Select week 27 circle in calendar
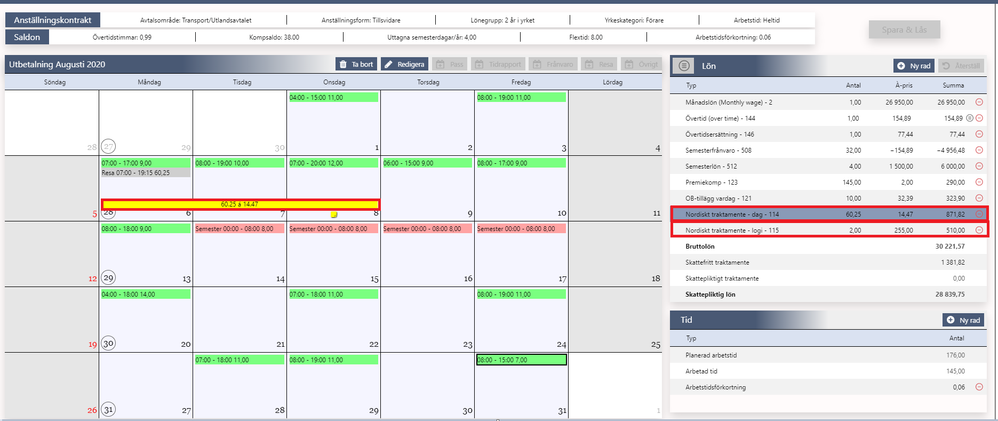Viewport: 998px width, 421px height. click(x=109, y=146)
